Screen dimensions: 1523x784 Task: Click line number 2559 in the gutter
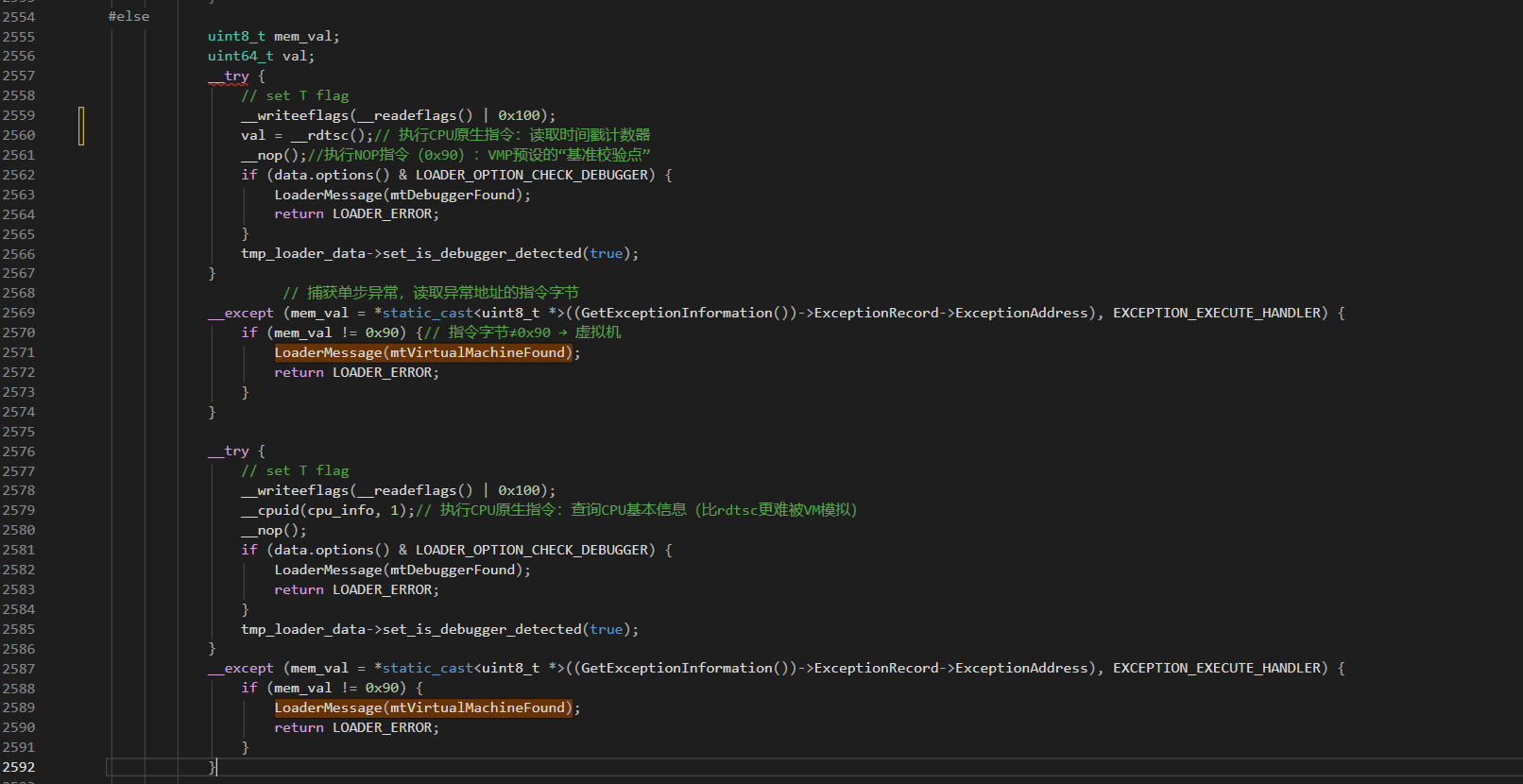click(19, 115)
